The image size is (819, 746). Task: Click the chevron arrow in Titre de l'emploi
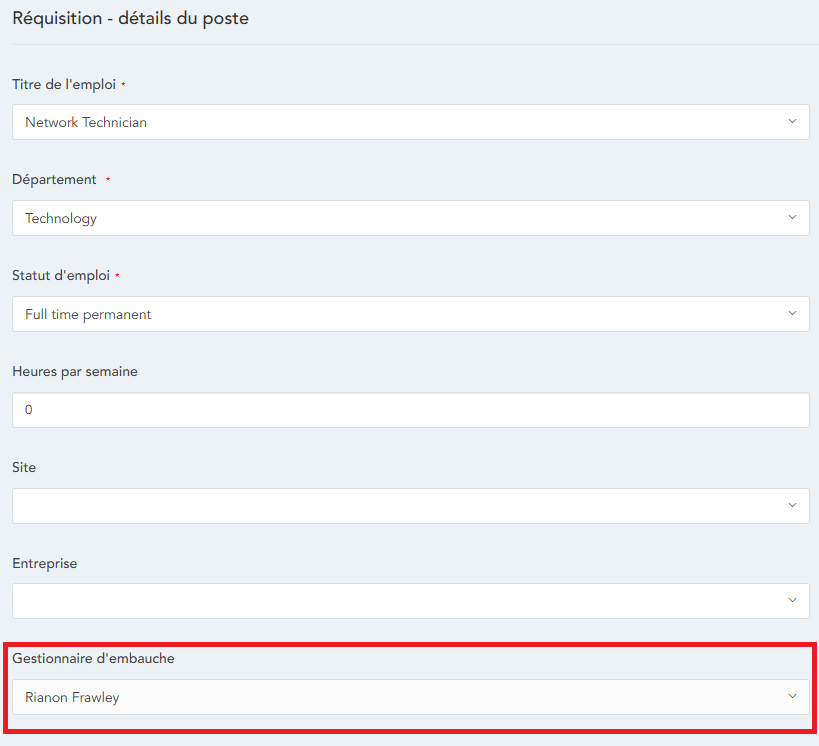792,122
